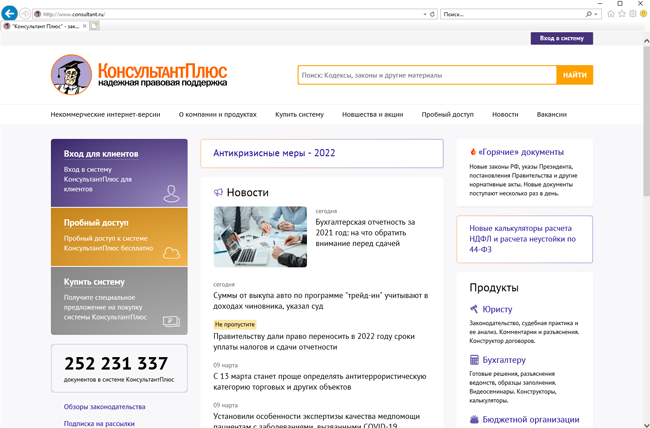Click the Вход в систему button
The image size is (650, 428).
[x=561, y=38]
